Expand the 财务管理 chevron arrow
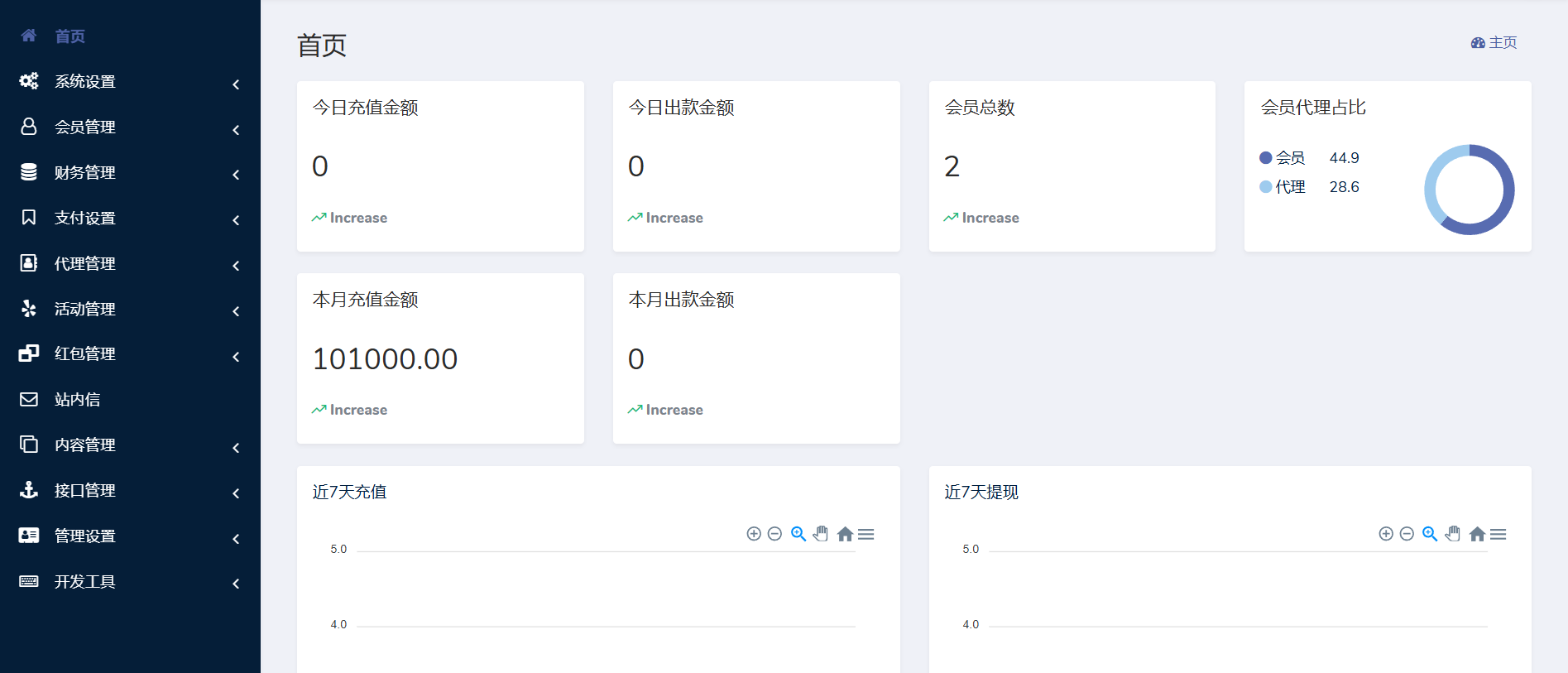The height and width of the screenshot is (673, 1568). click(x=237, y=175)
